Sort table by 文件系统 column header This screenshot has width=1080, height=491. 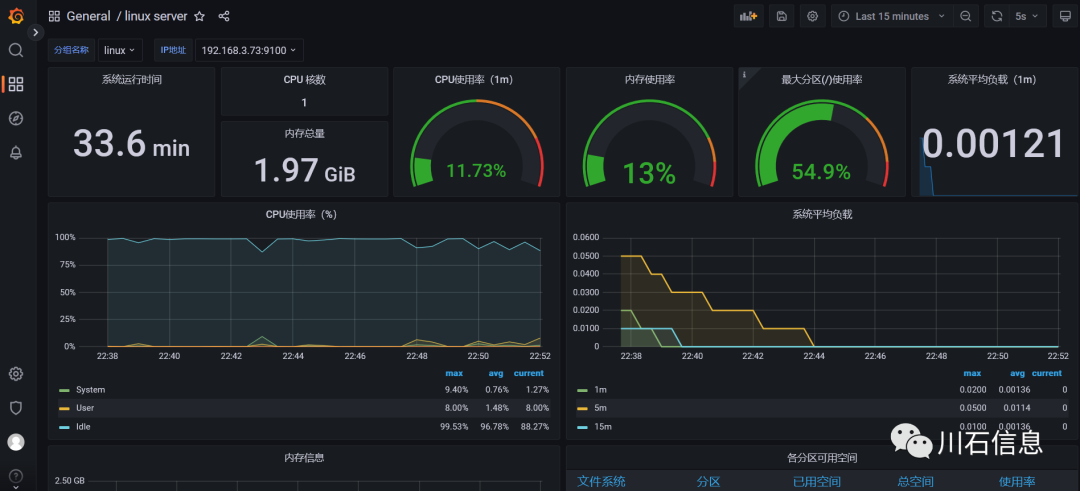click(x=601, y=481)
